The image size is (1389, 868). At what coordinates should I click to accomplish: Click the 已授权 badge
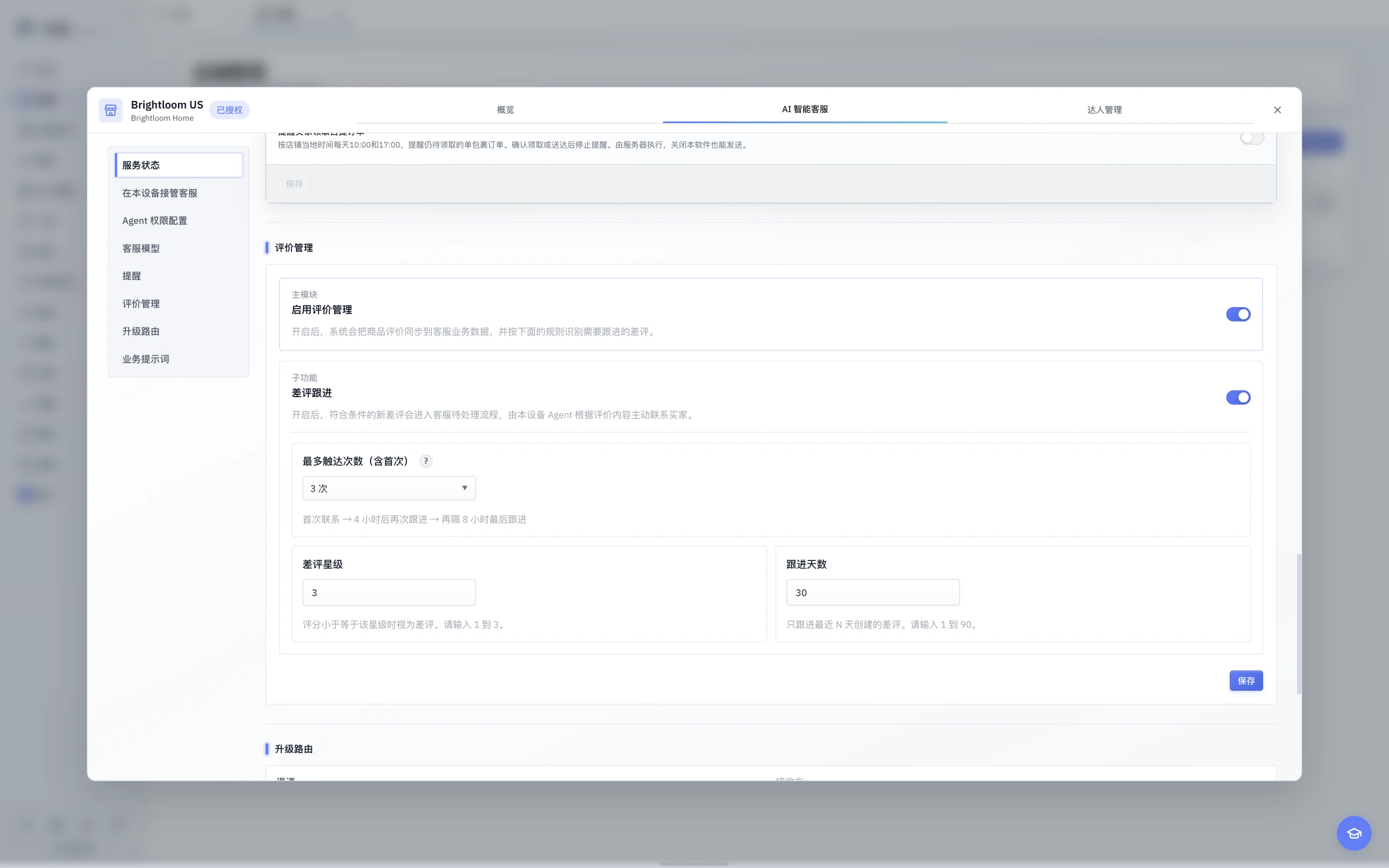[x=229, y=110]
